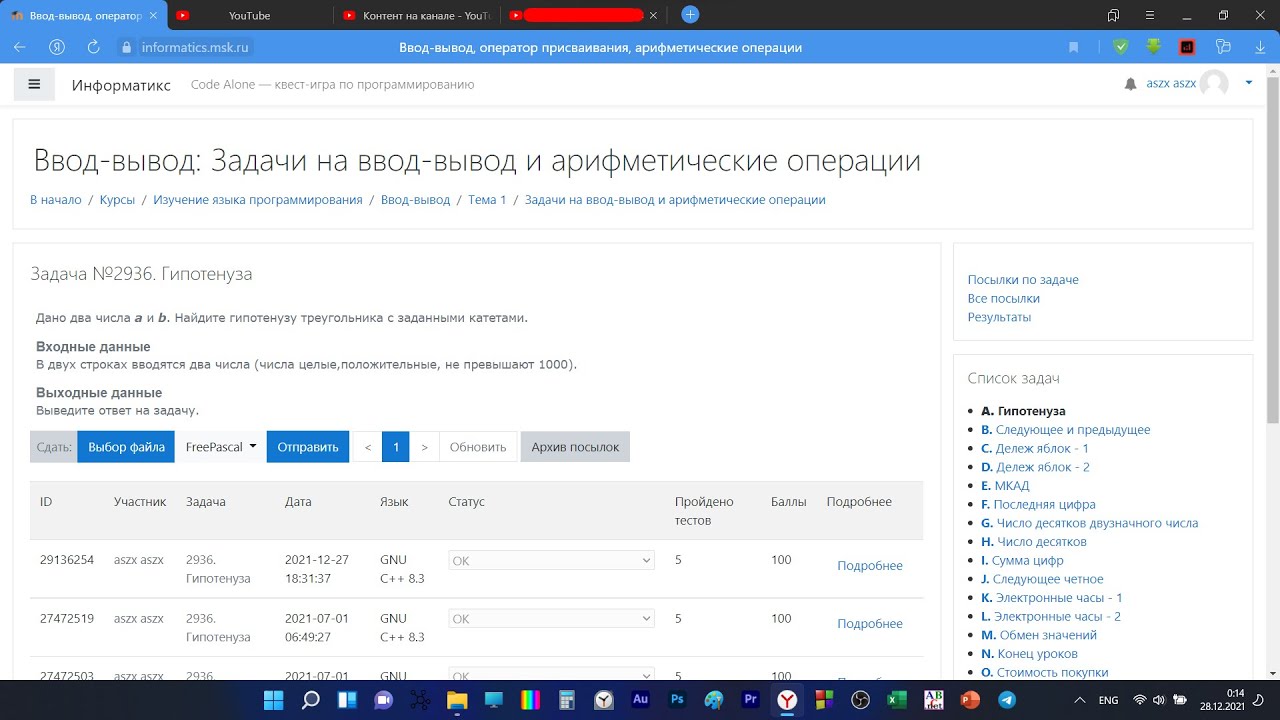Screen dimensions: 1280x720
Task: Click the Yandex Browser taskbar icon
Action: pyautogui.click(x=788, y=700)
